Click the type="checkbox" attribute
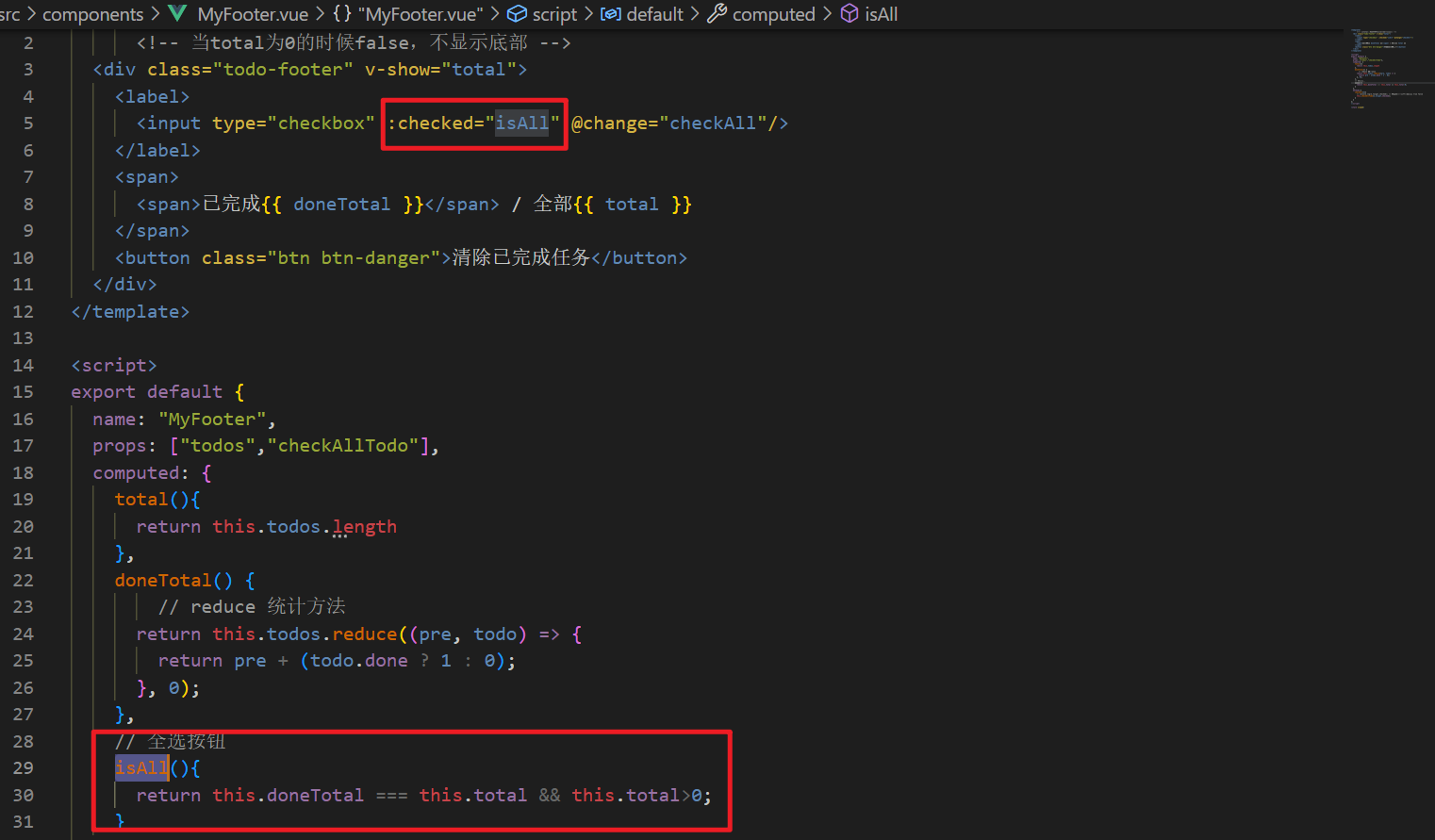 coord(294,124)
